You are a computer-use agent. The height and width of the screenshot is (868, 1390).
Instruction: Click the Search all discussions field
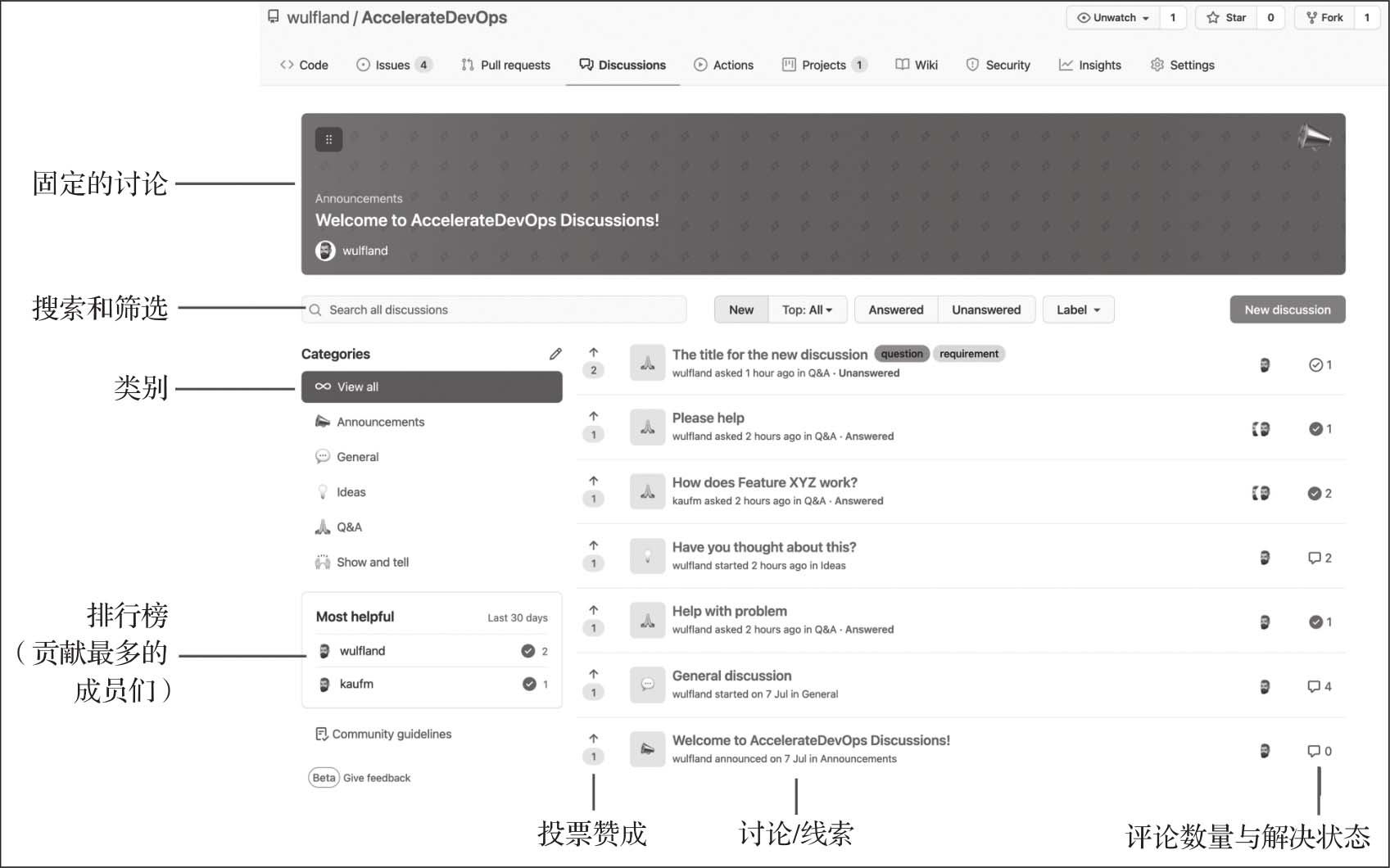click(x=494, y=310)
